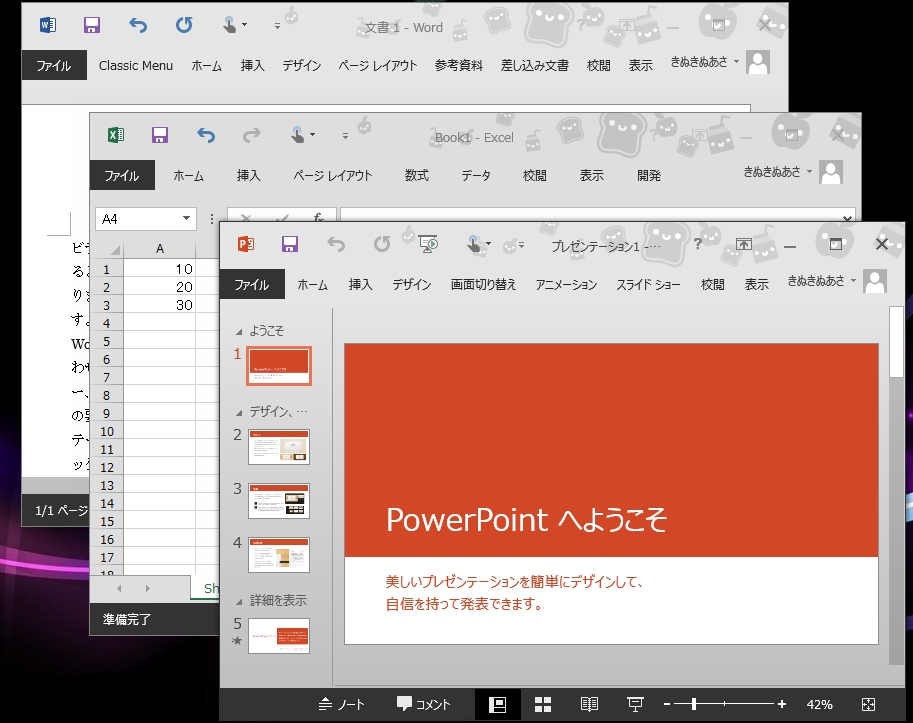Click Excel cell containing 20
The height and width of the screenshot is (723, 913).
[160, 287]
